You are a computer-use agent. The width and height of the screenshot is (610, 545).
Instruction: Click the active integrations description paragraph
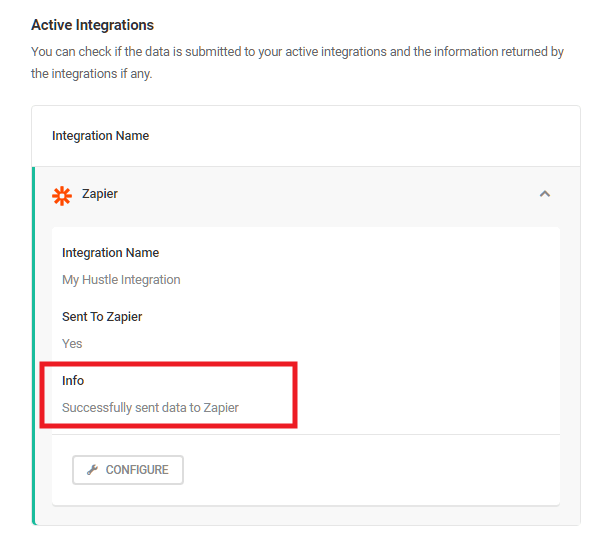tap(297, 63)
